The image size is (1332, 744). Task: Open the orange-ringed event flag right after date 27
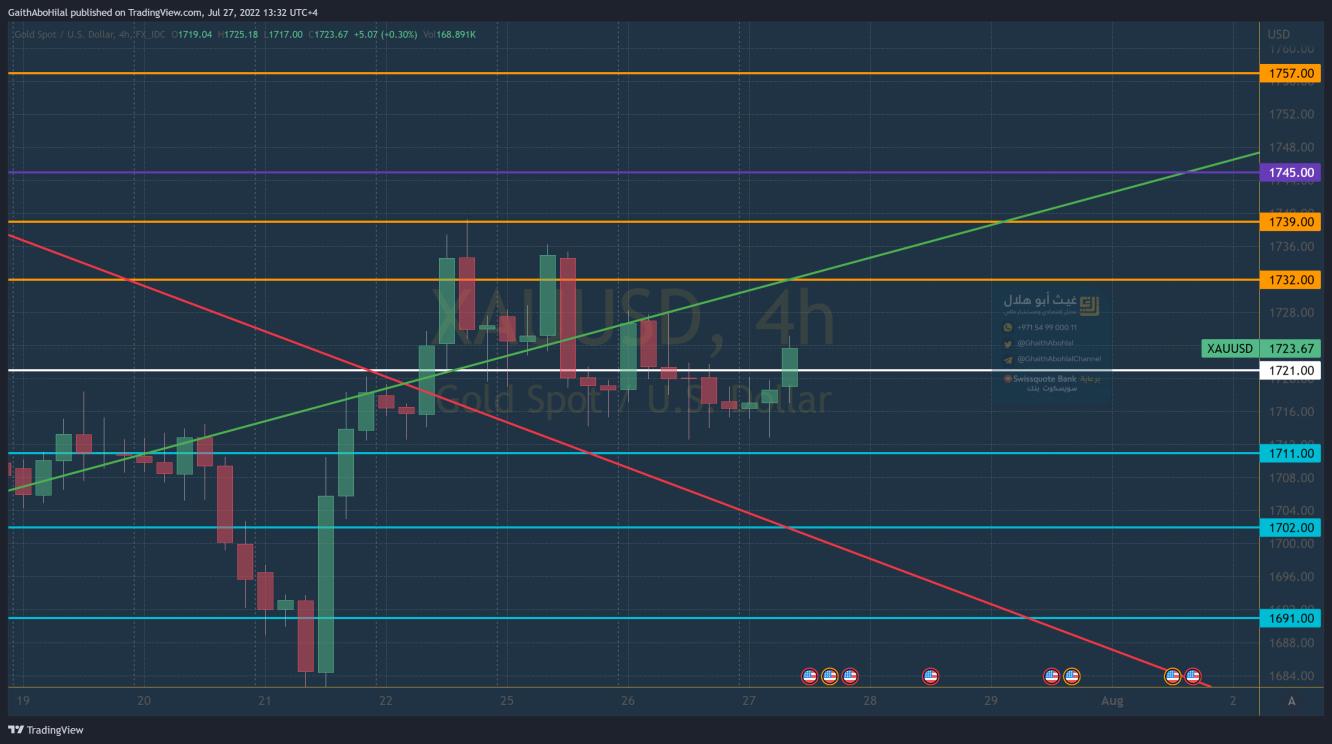tap(829, 677)
